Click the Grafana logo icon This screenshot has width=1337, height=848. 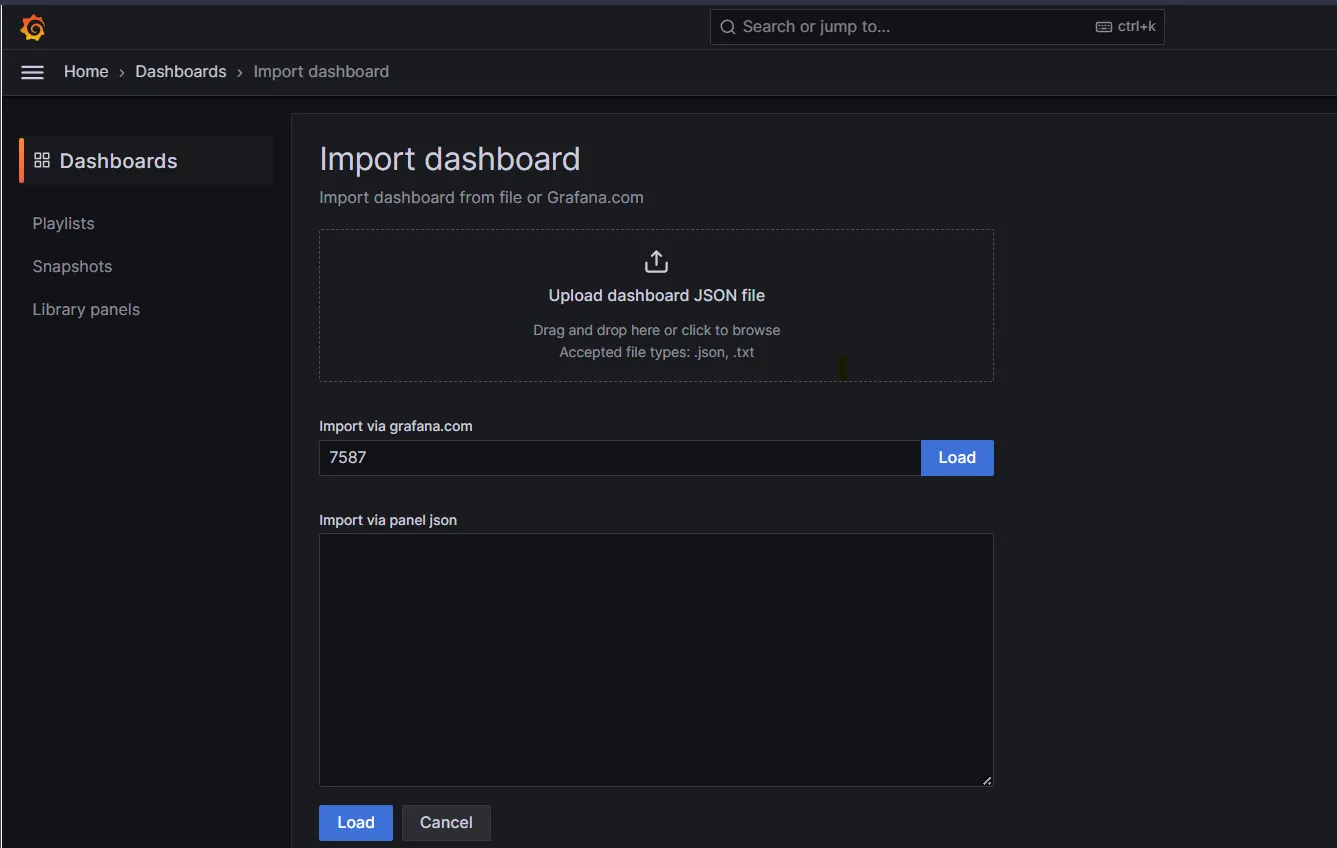click(x=33, y=28)
